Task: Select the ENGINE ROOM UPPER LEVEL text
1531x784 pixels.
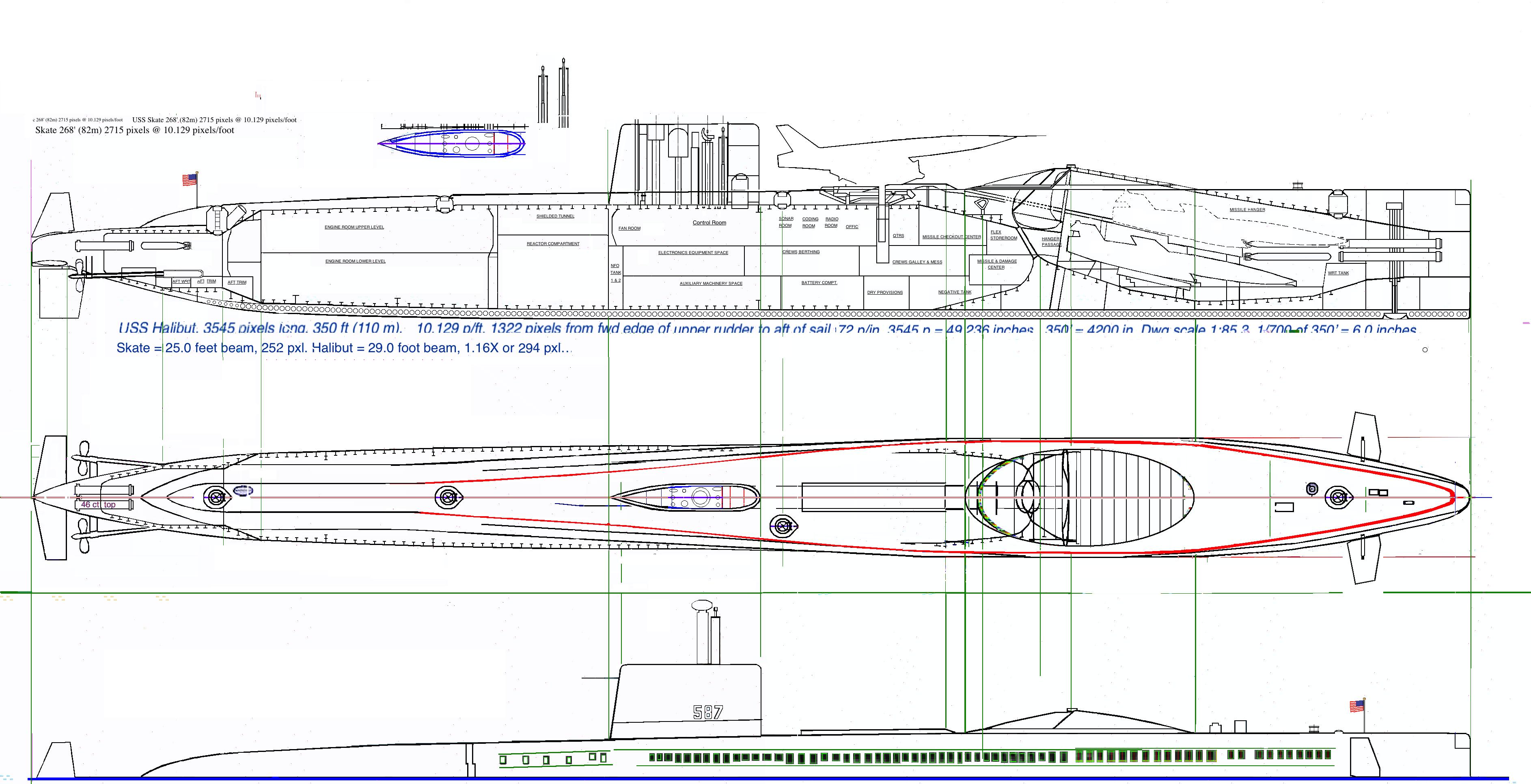Action: tap(354, 227)
